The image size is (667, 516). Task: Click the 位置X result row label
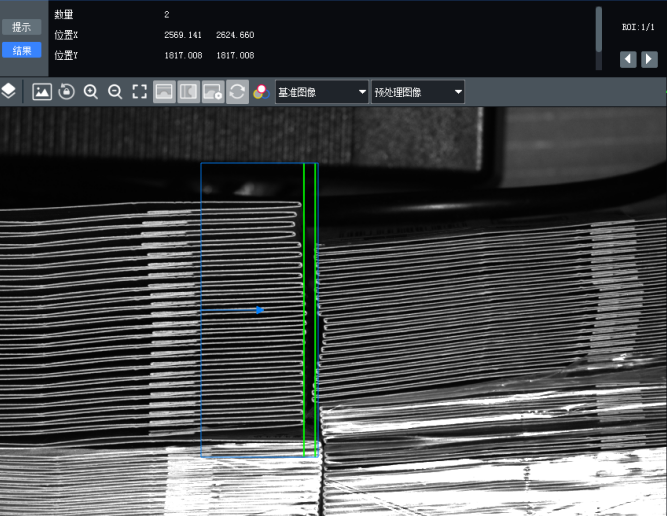click(65, 35)
